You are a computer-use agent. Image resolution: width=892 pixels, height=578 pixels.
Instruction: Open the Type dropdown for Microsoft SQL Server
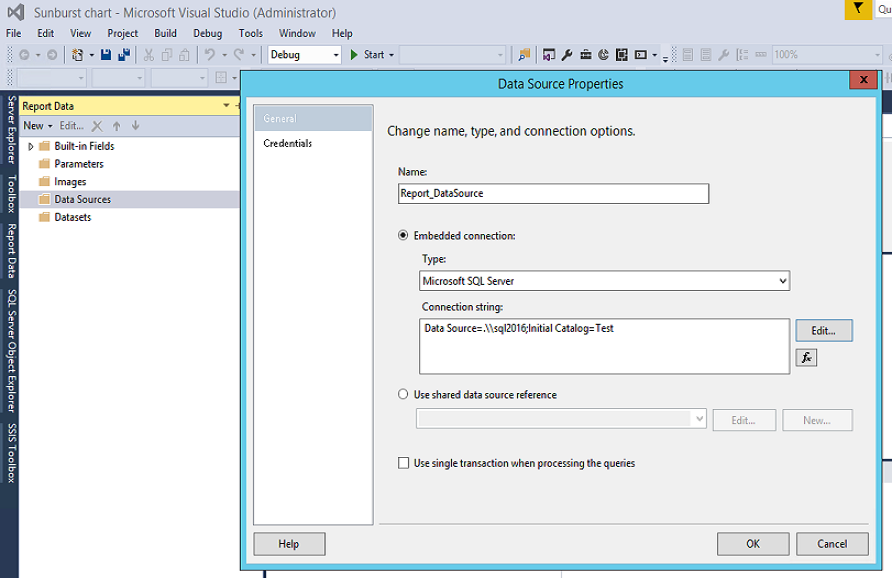[780, 282]
